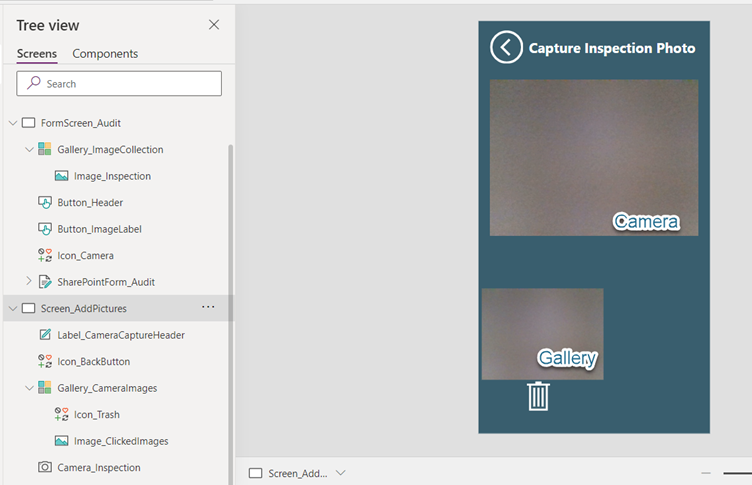752x485 pixels.
Task: Click the back arrow on the app canvas
Action: click(x=506, y=47)
